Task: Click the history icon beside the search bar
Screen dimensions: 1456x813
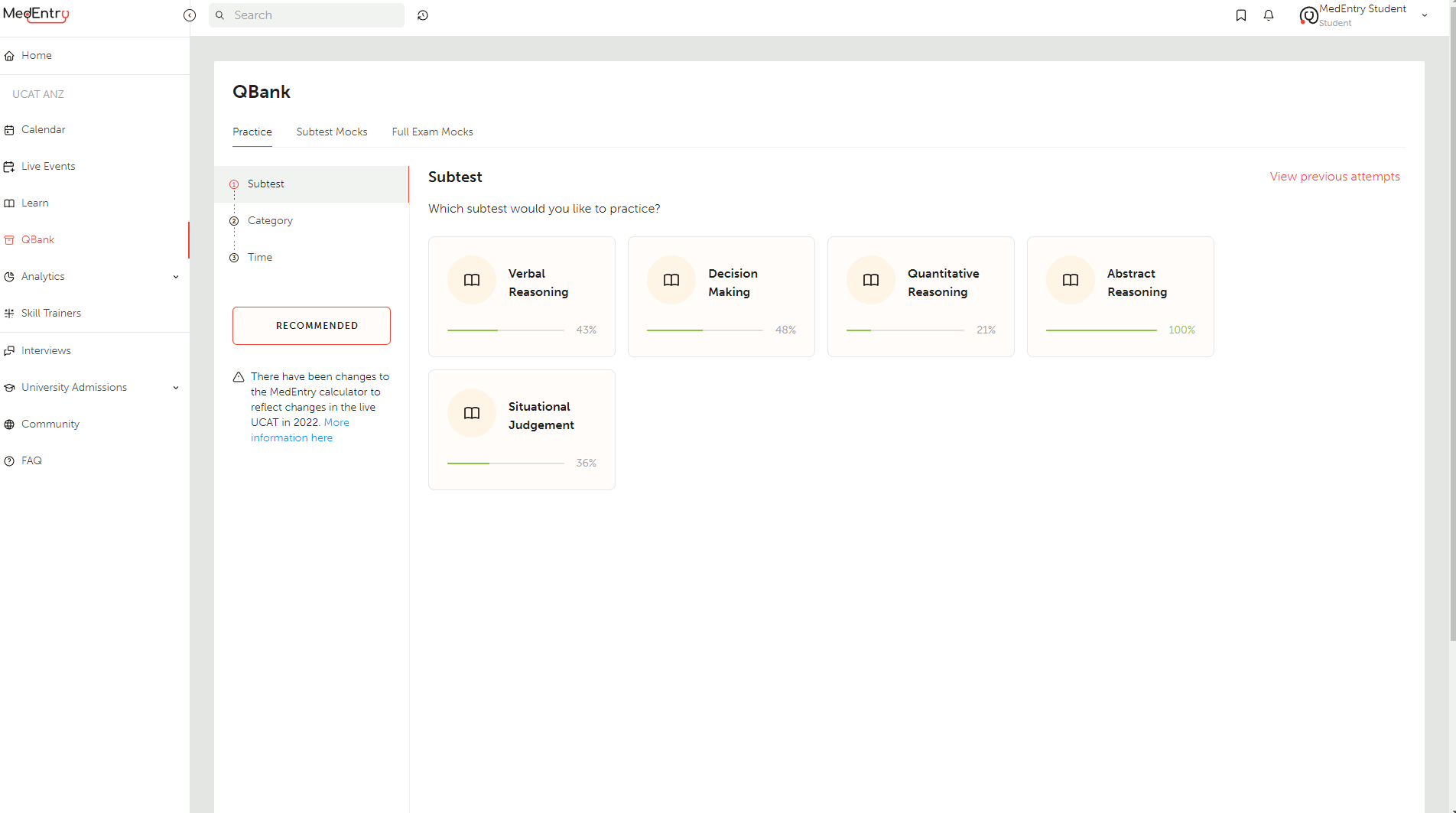Action: pos(423,15)
